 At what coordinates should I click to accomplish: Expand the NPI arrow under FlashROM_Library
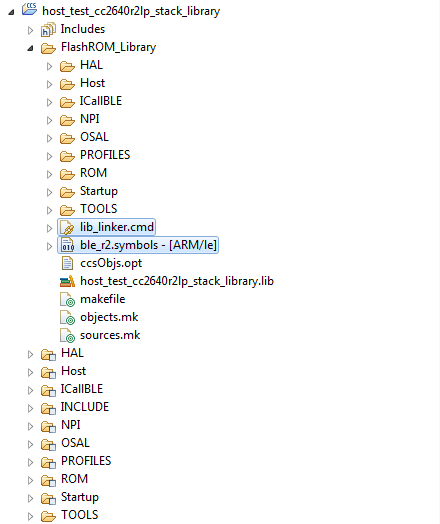coord(49,120)
